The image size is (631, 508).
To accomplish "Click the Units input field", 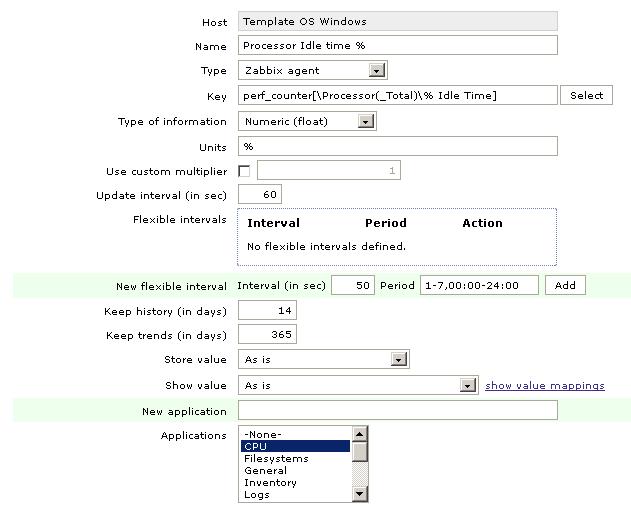I will (397, 147).
